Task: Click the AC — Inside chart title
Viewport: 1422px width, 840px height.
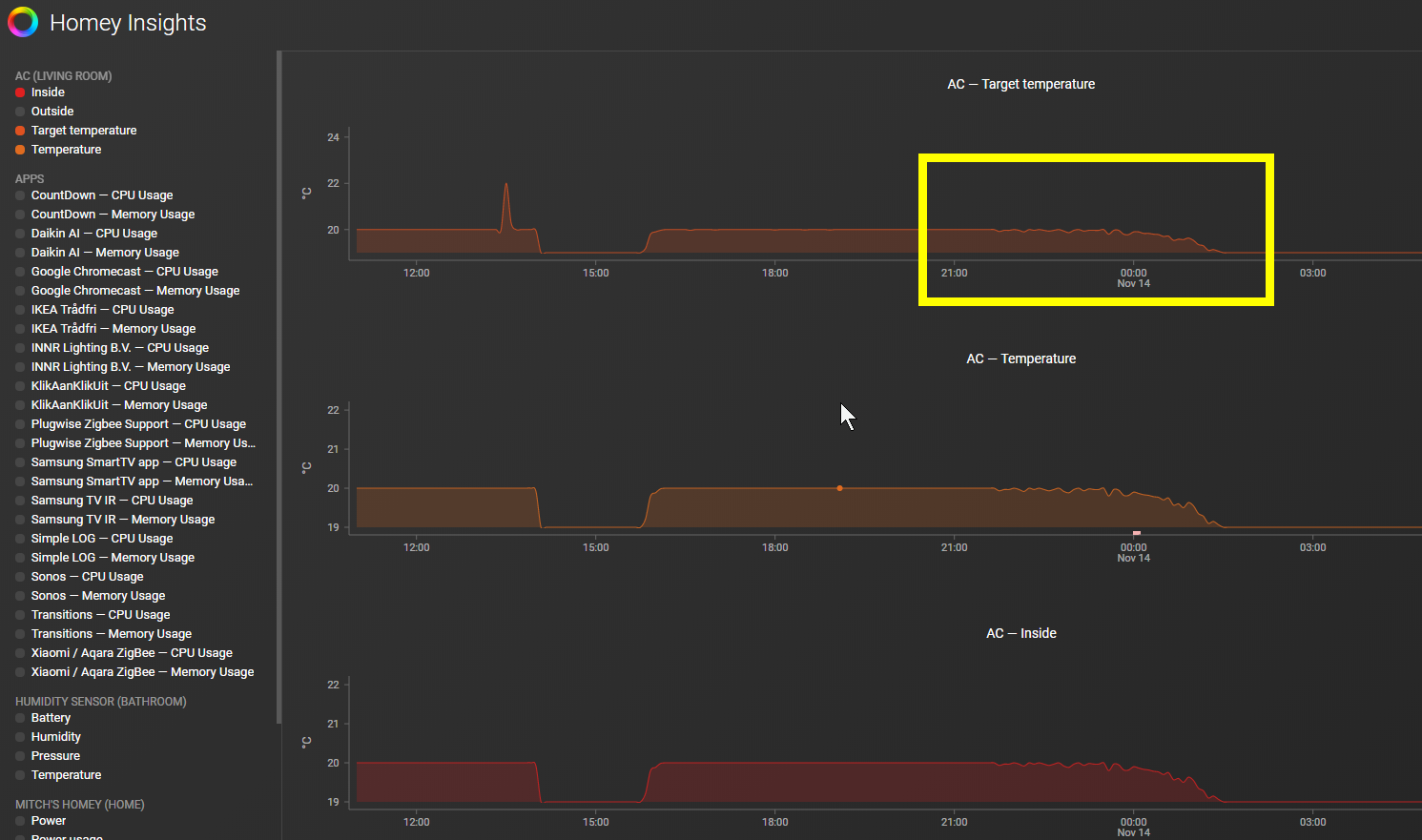Action: [1020, 633]
